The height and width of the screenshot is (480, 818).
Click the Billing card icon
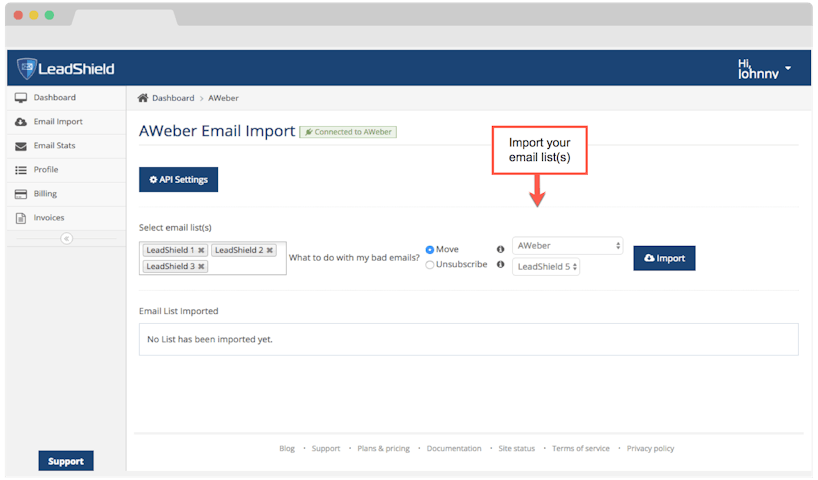point(20,194)
